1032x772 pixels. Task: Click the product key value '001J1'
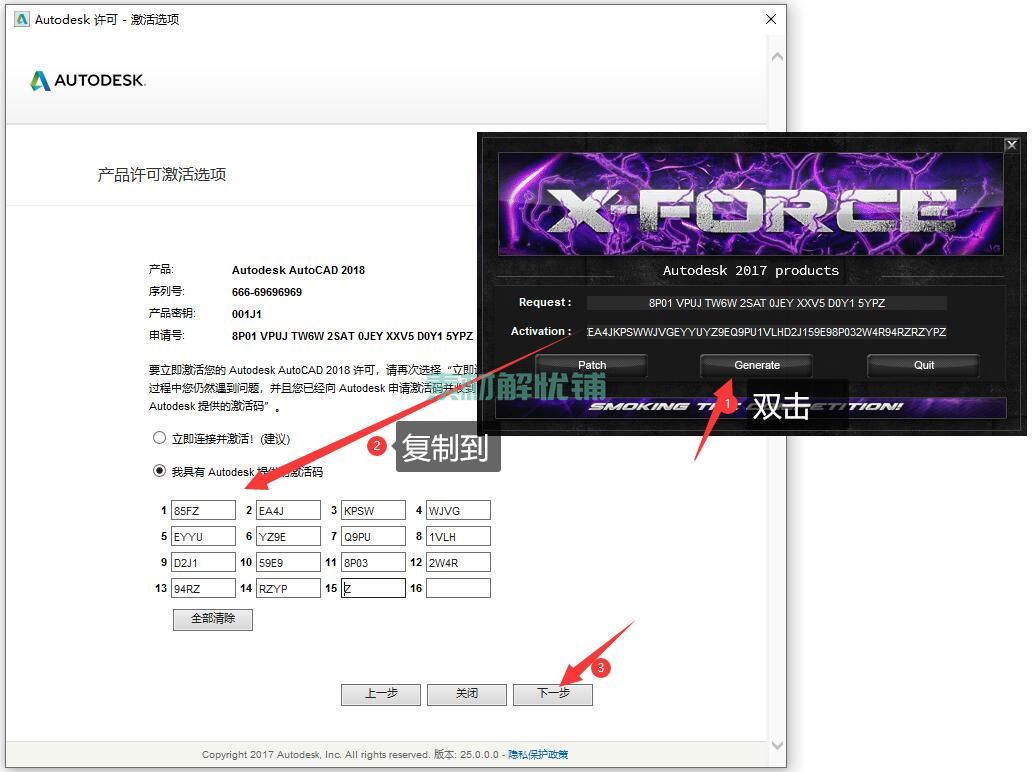tap(247, 314)
